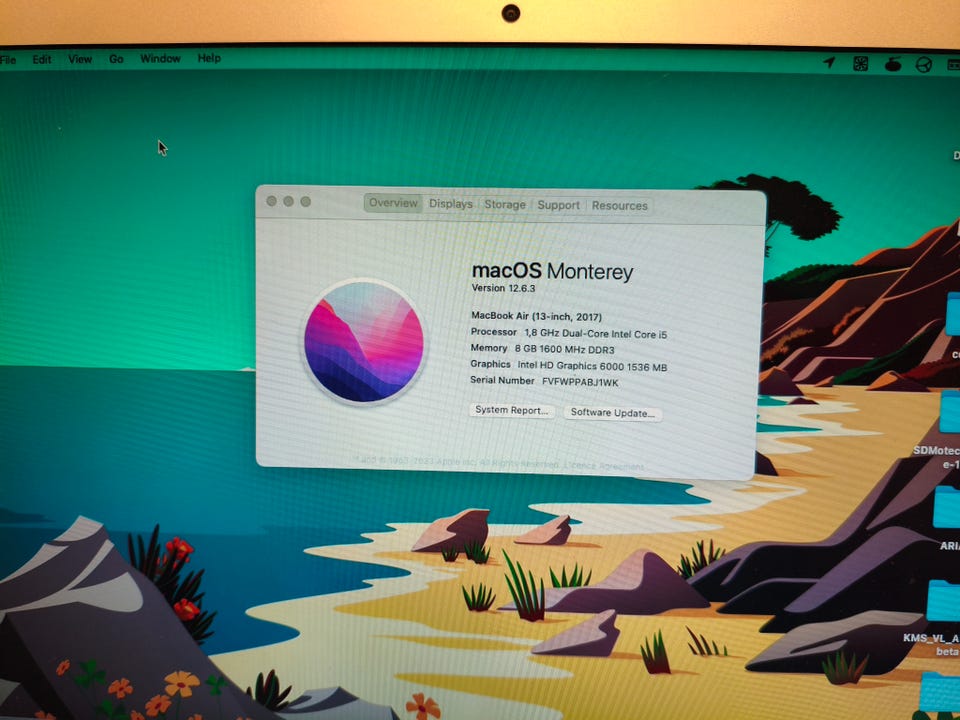Switch to the Storage tab

(505, 204)
